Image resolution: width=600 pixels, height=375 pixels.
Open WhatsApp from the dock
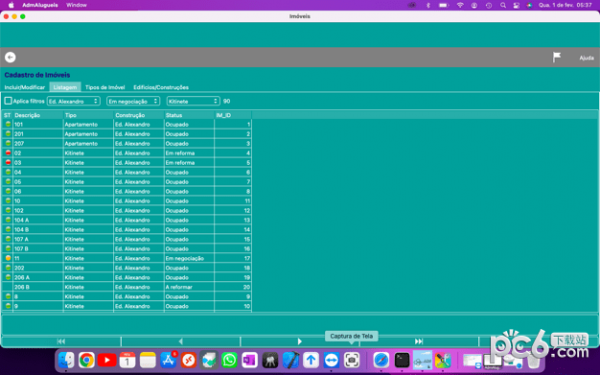229,360
